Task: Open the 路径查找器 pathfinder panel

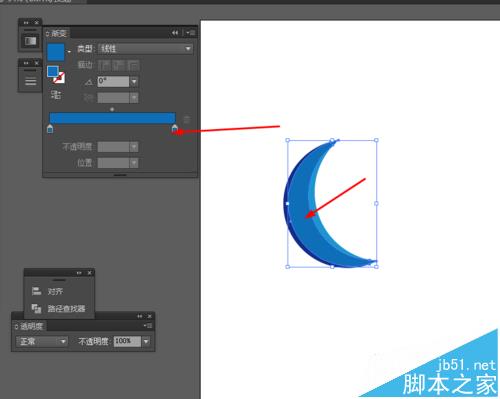Action: click(66, 309)
